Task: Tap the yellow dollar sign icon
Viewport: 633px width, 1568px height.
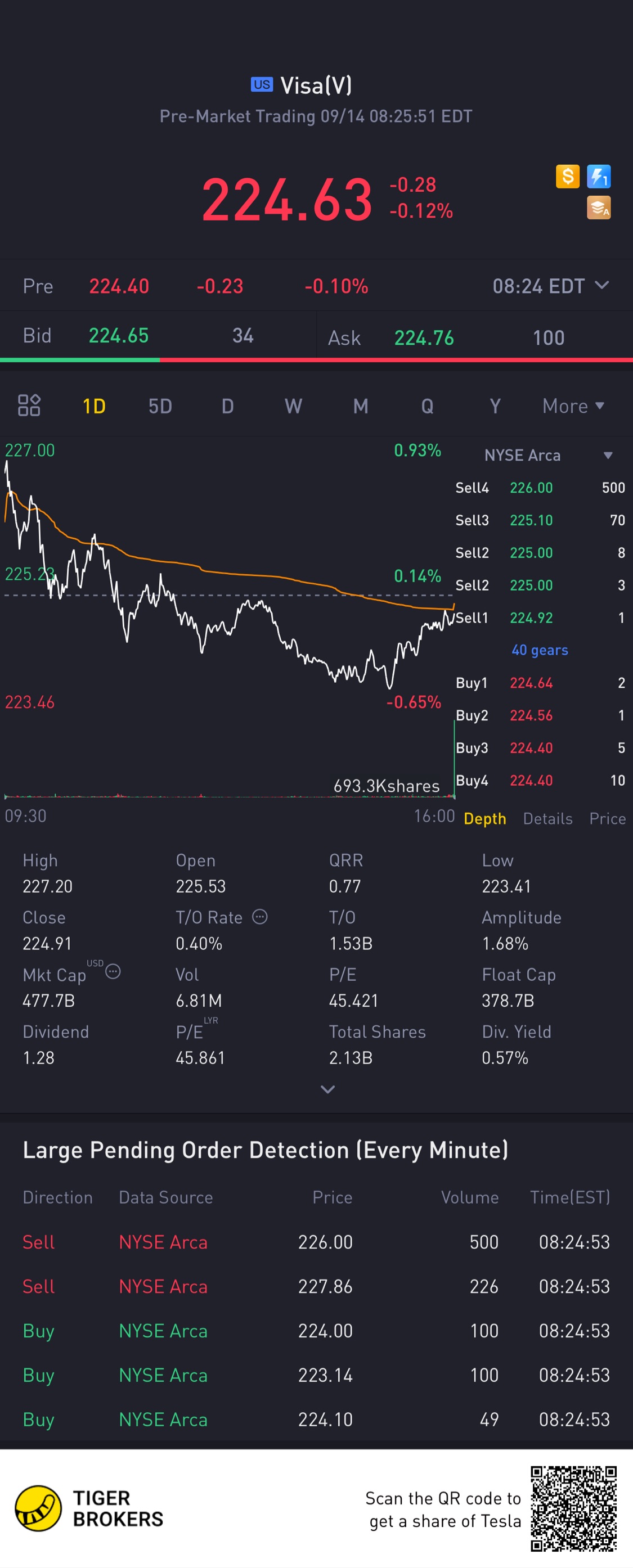Action: [567, 177]
